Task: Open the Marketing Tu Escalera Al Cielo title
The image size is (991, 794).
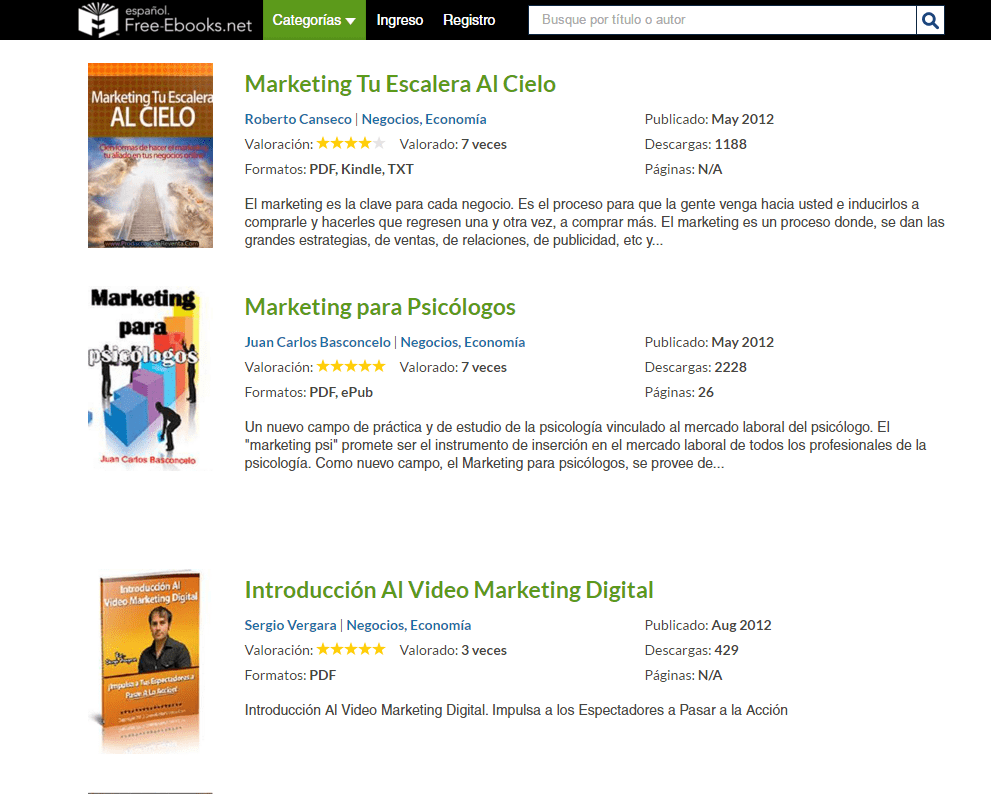Action: pos(400,84)
